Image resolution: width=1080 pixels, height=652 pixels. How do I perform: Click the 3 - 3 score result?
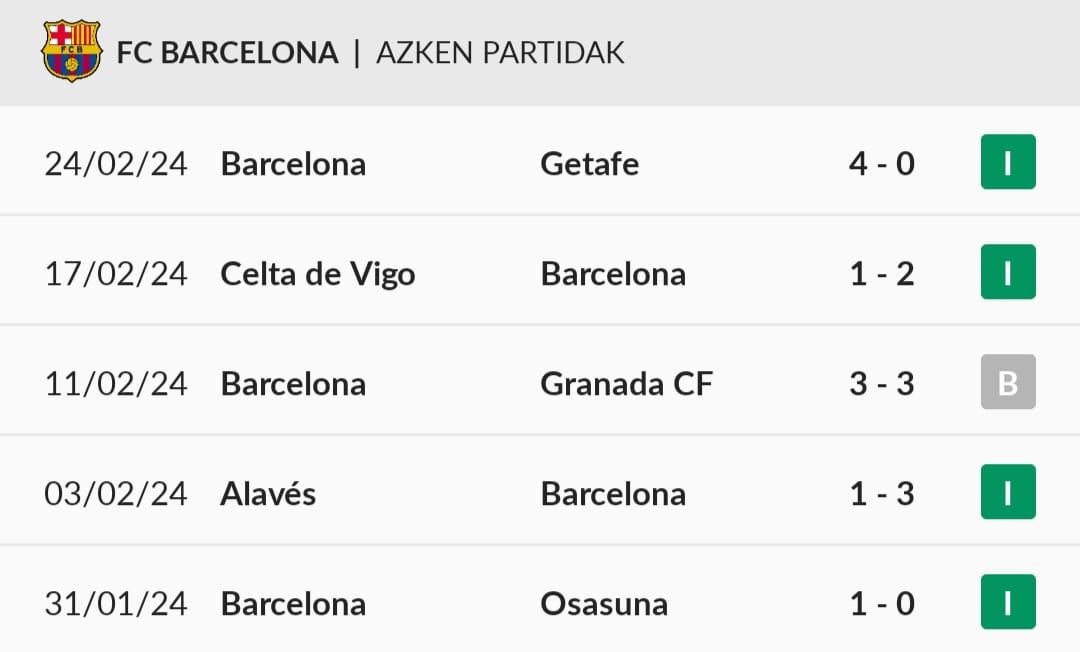tap(882, 384)
